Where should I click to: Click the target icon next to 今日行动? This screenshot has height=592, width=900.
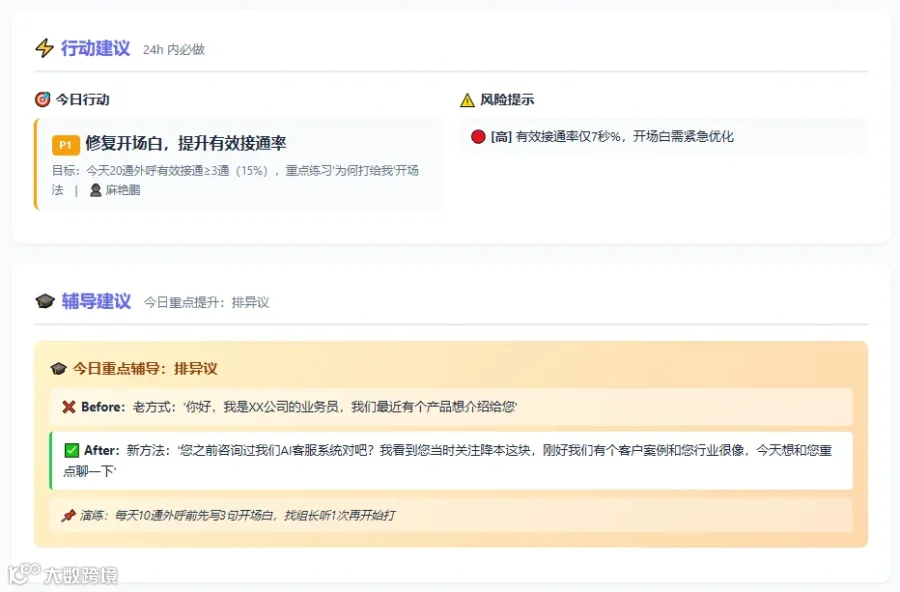tap(42, 99)
